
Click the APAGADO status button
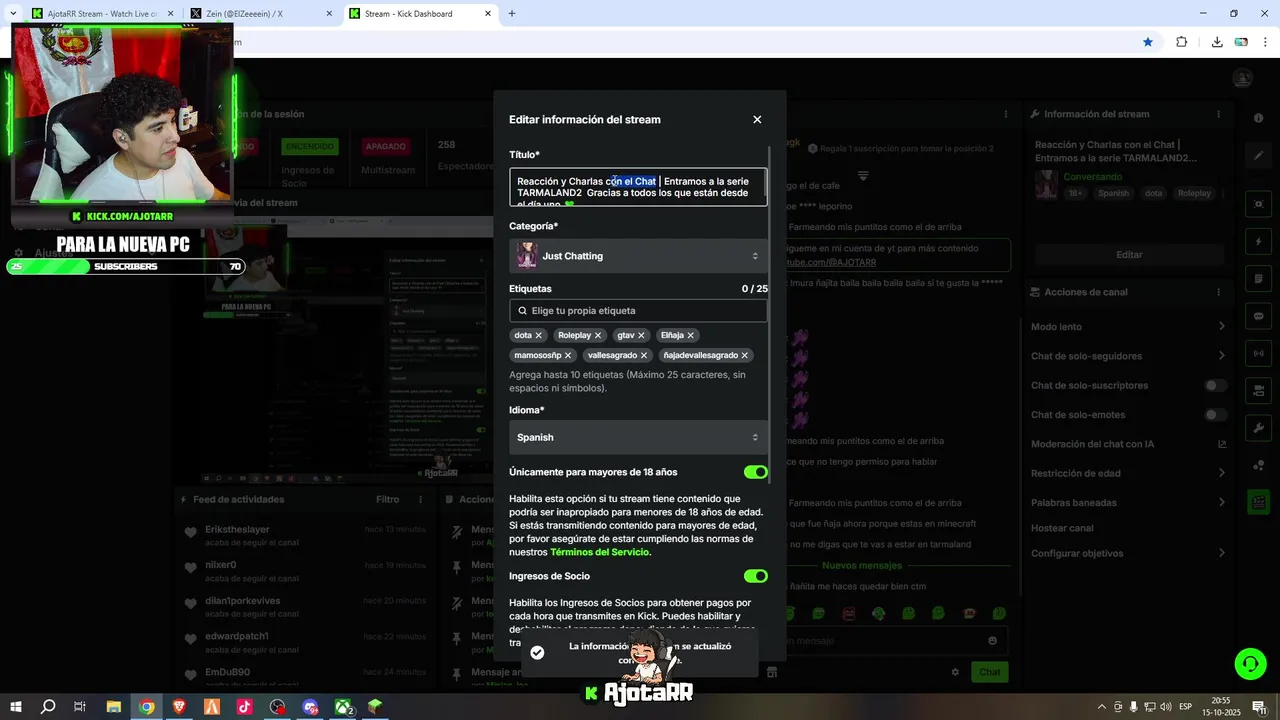[x=385, y=146]
